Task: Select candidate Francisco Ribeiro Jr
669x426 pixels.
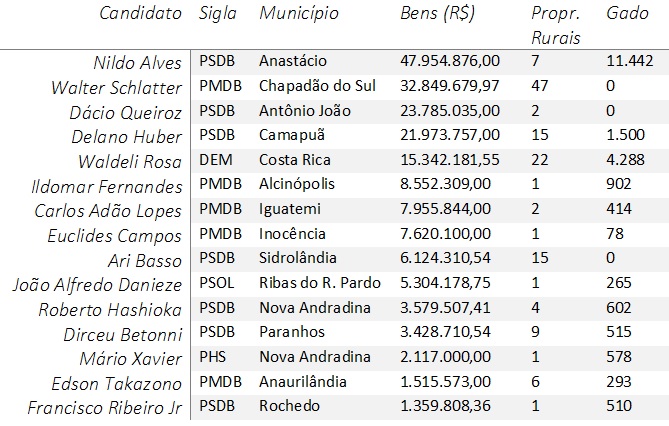Action: pyautogui.click(x=105, y=408)
